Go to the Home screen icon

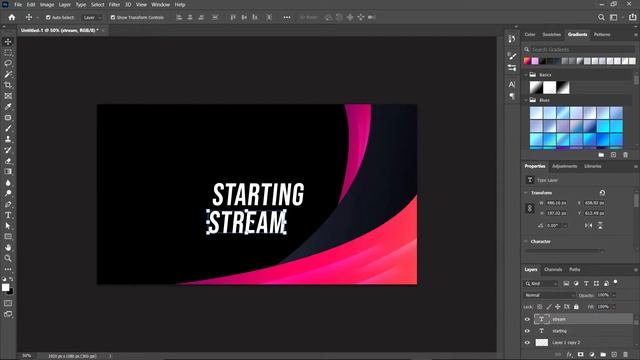pos(12,17)
